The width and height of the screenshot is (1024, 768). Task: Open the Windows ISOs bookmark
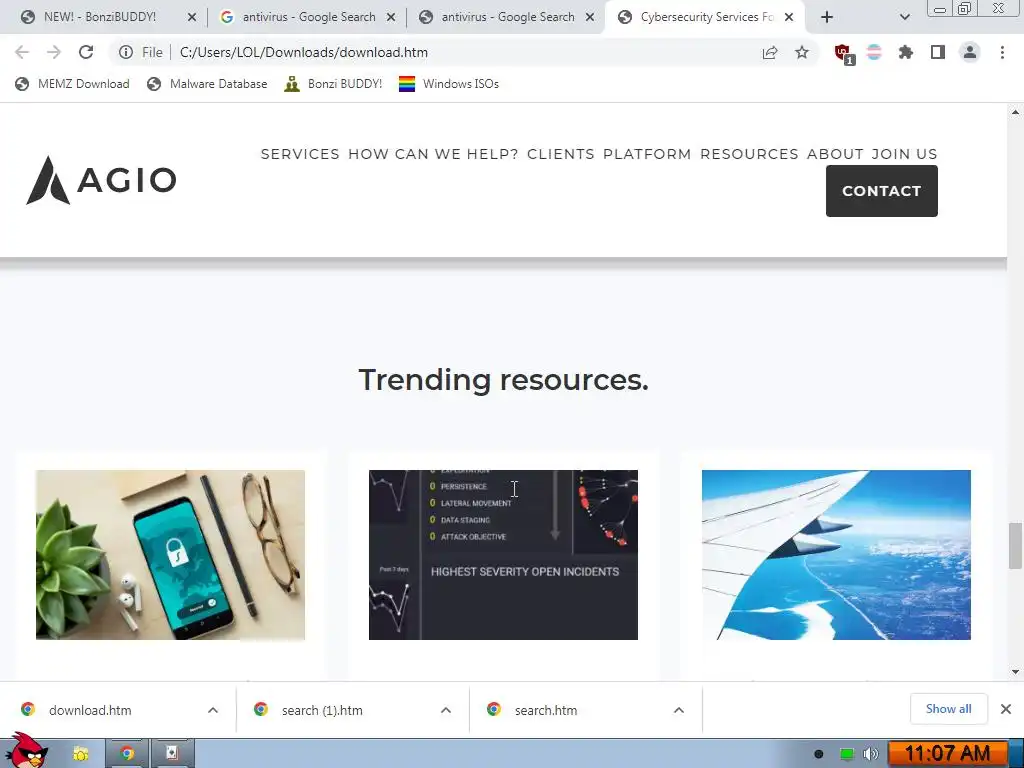449,84
